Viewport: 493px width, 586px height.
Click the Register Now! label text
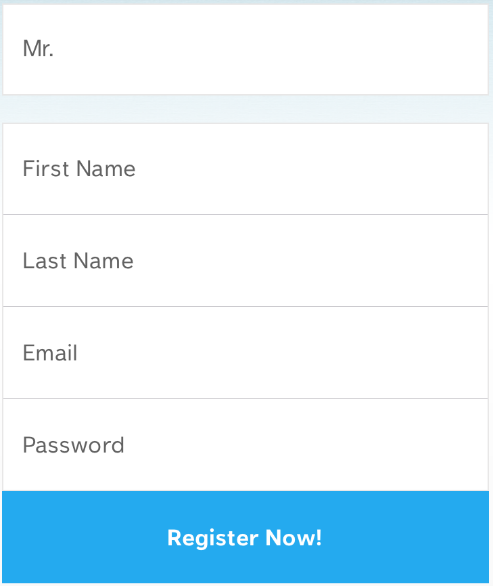pos(244,538)
